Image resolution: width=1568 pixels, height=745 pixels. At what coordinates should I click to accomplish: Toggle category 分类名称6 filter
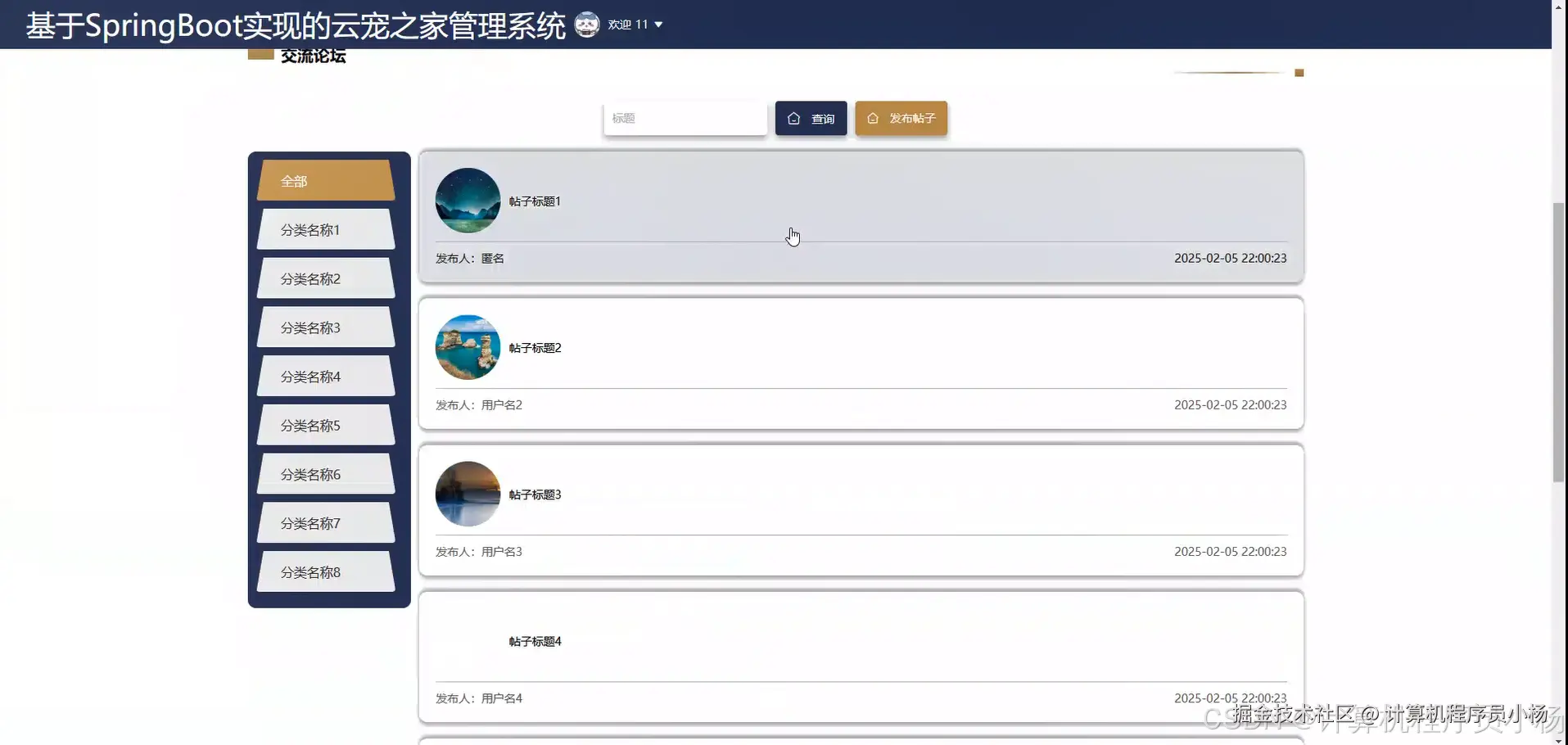[325, 473]
